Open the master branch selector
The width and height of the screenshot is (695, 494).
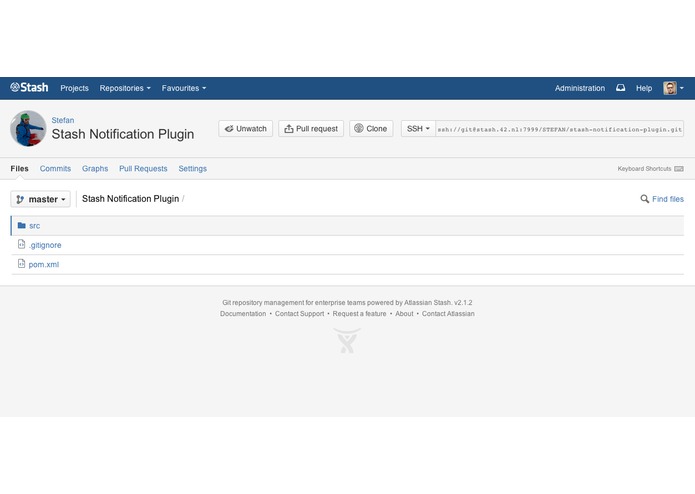coord(40,199)
